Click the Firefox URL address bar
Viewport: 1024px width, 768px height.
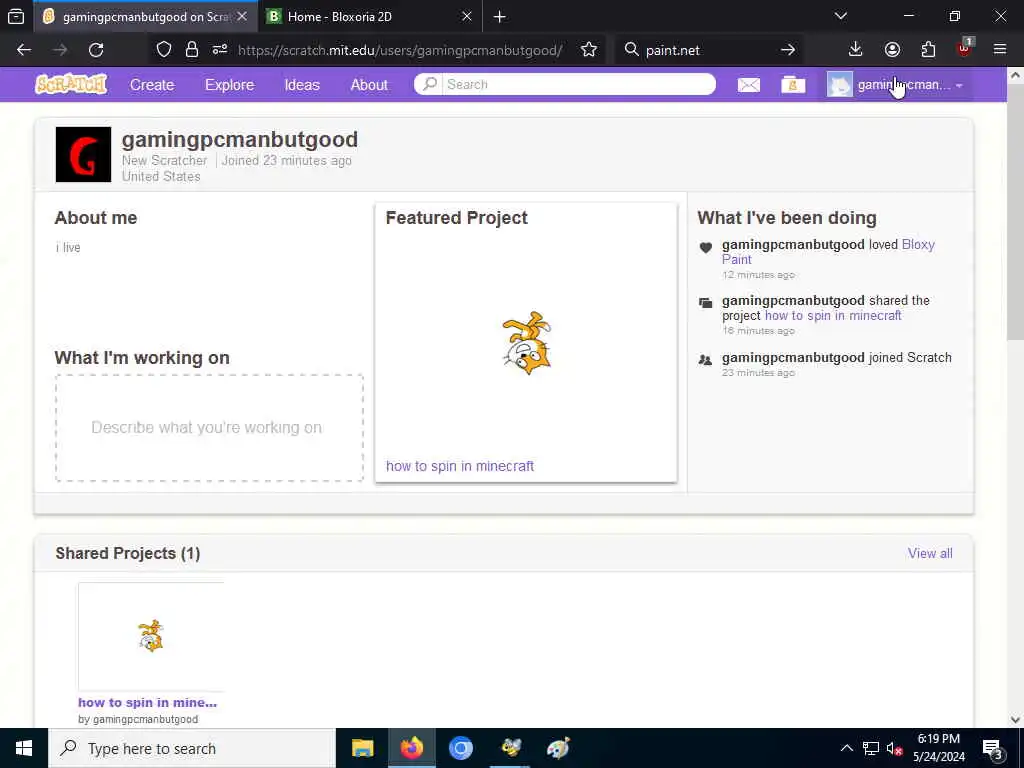pos(400,50)
